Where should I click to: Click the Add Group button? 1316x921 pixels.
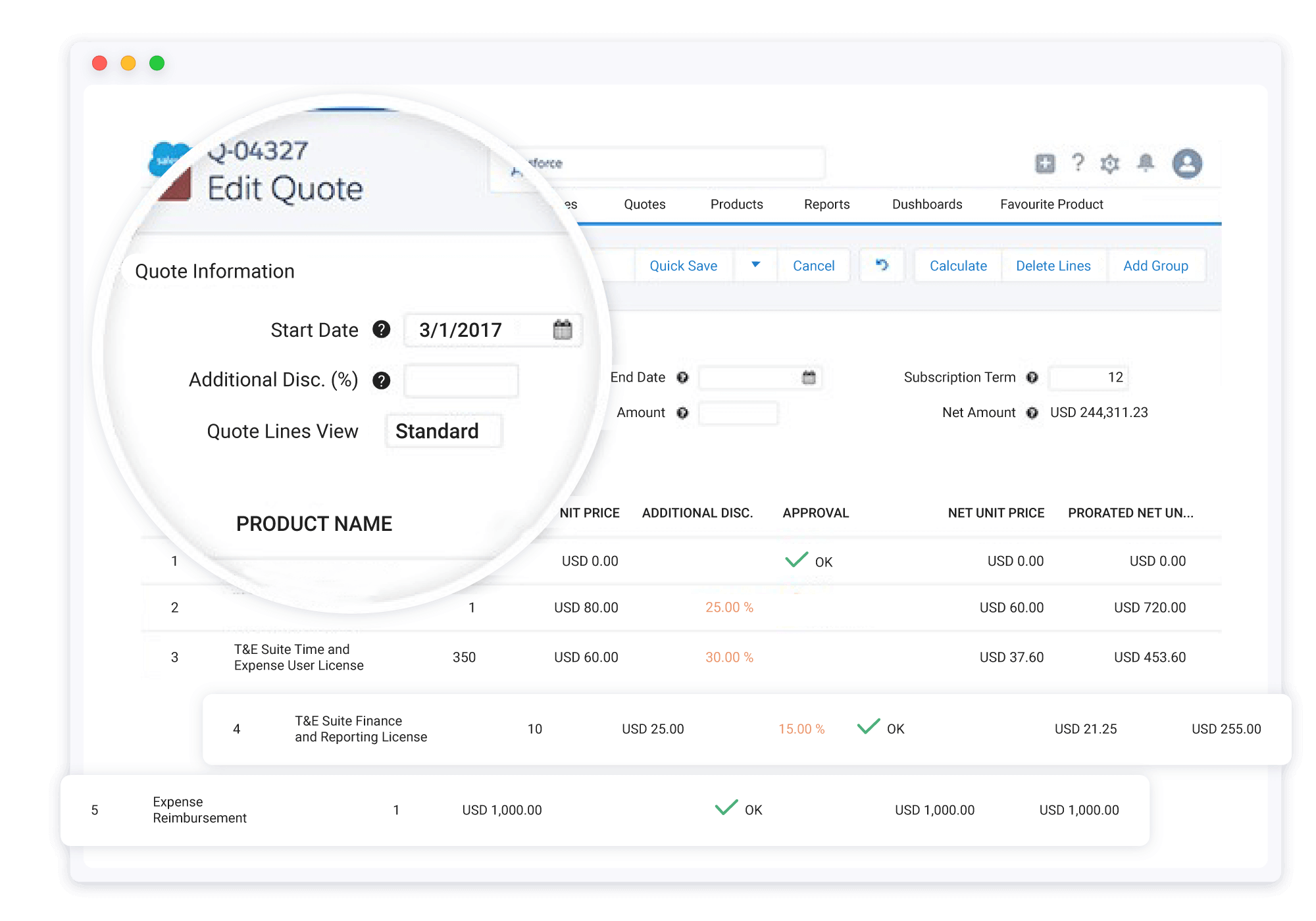[x=1156, y=265]
